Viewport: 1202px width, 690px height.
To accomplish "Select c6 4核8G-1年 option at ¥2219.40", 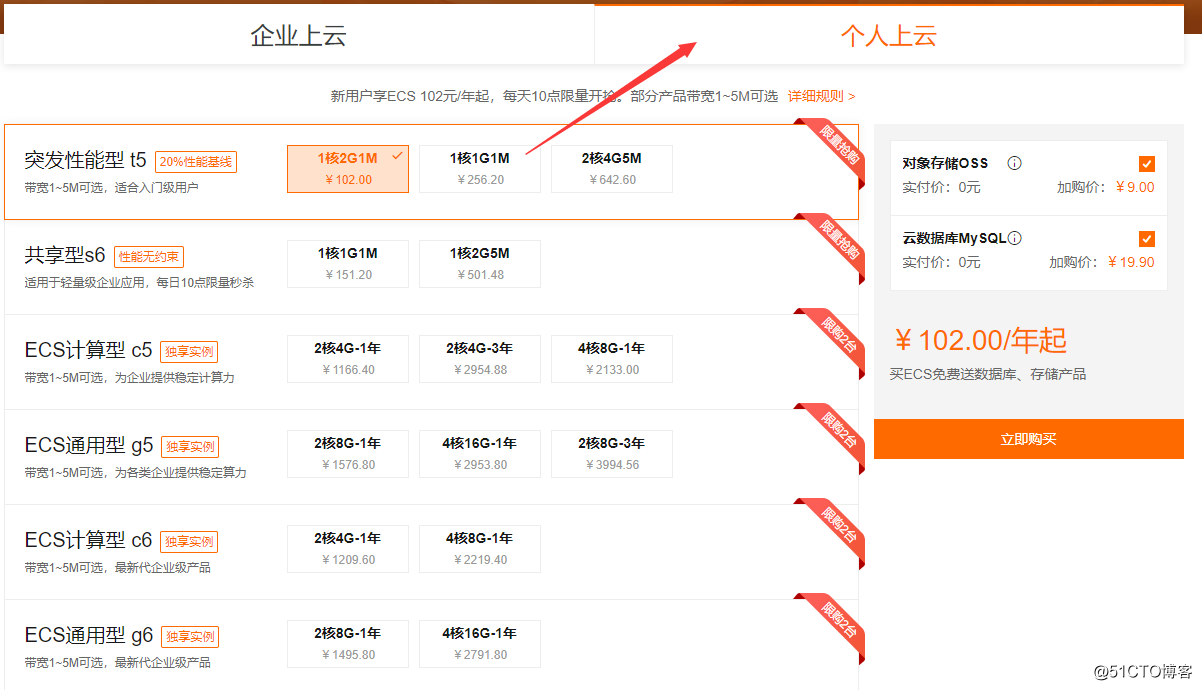I will pyautogui.click(x=480, y=549).
